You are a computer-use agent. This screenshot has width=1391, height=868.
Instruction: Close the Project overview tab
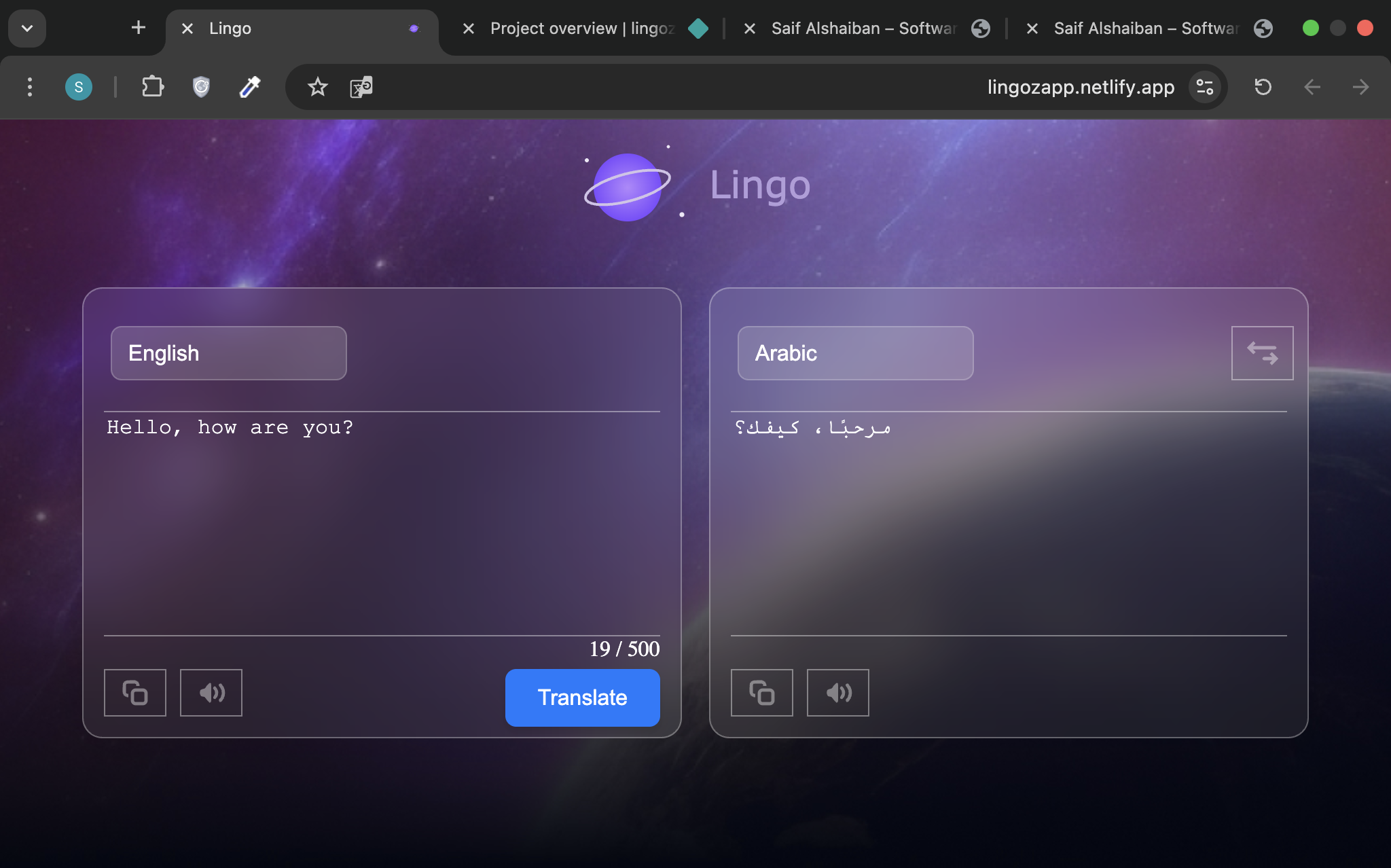point(468,29)
